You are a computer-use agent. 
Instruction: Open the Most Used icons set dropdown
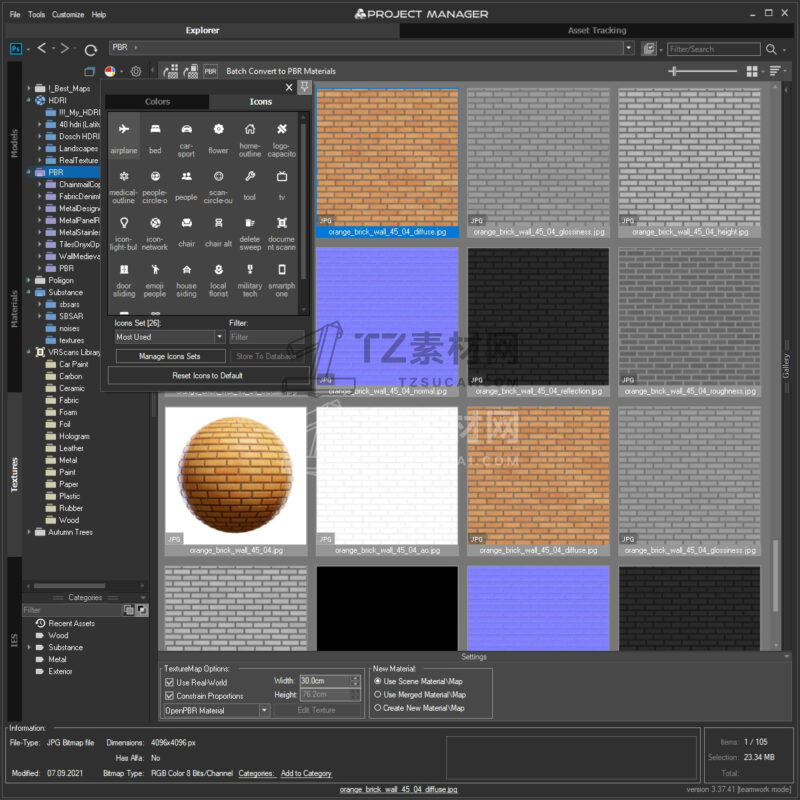pyautogui.click(x=168, y=337)
